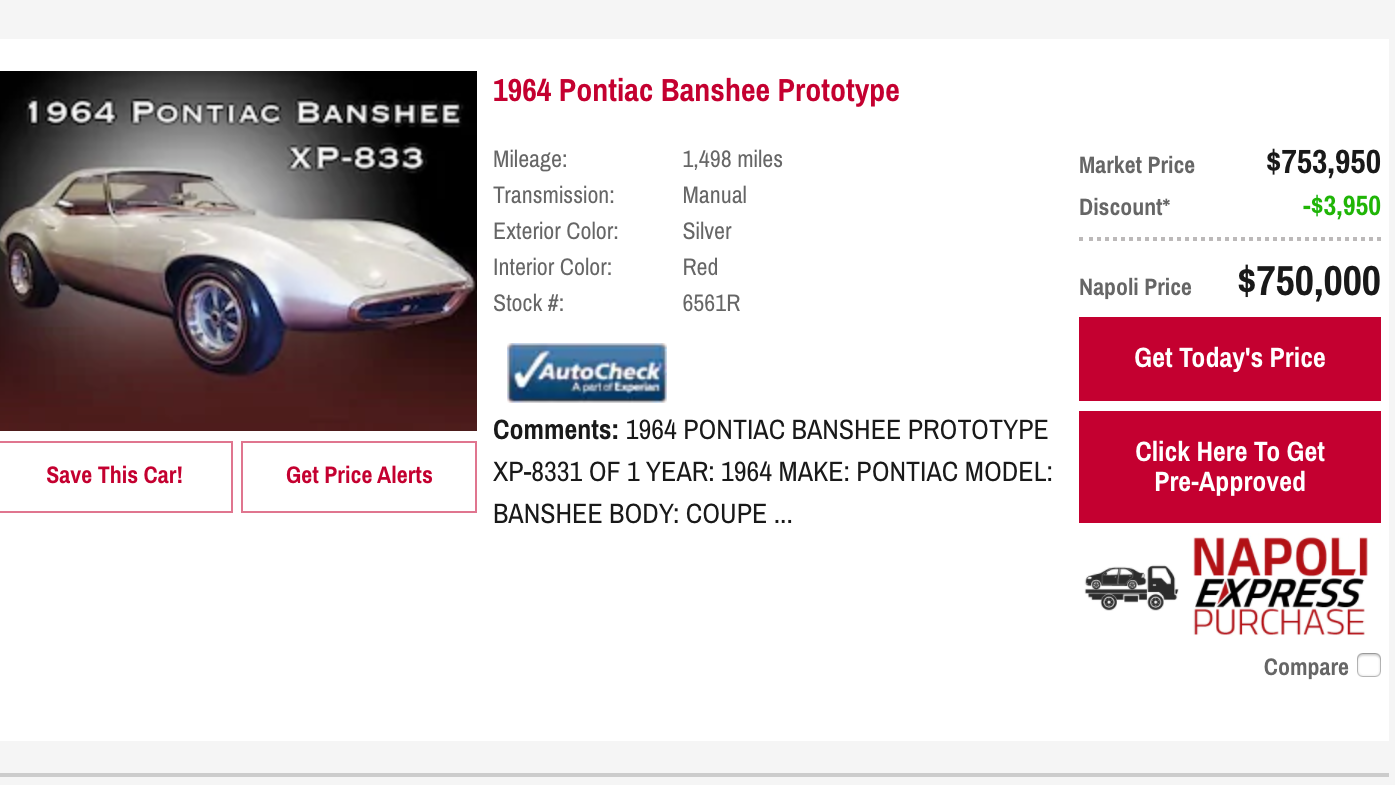Select the stock number 6561R

[x=711, y=303]
